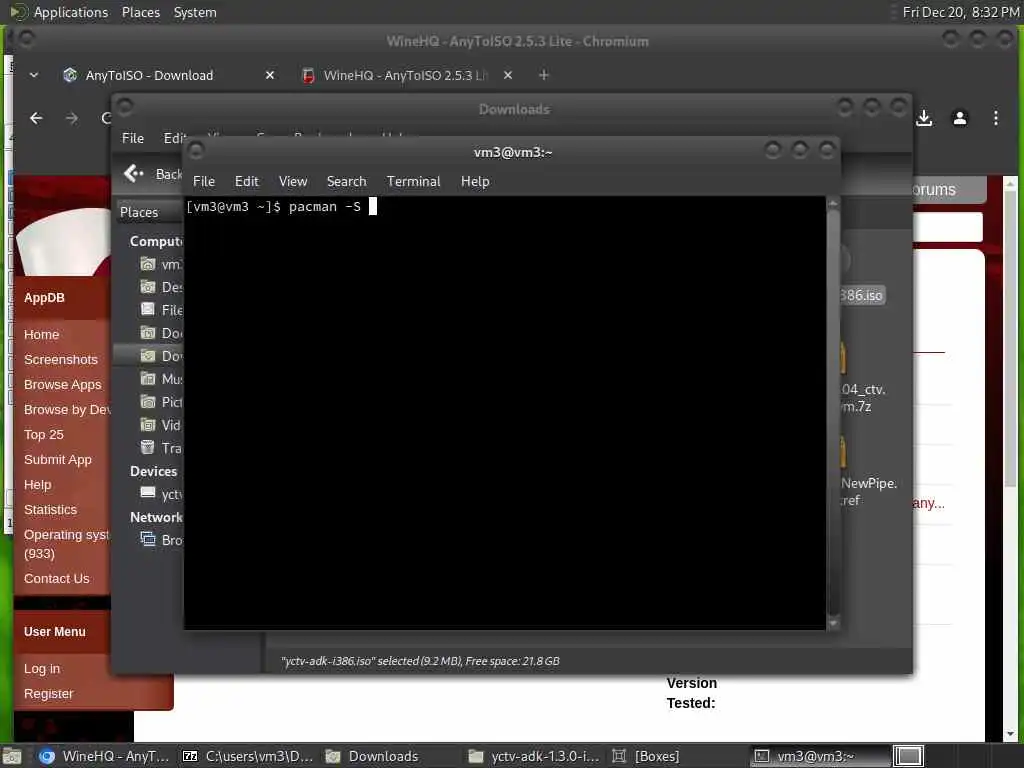This screenshot has height=768, width=1024.
Task: Click the workspace switcher in bottom panel
Action: click(908, 756)
